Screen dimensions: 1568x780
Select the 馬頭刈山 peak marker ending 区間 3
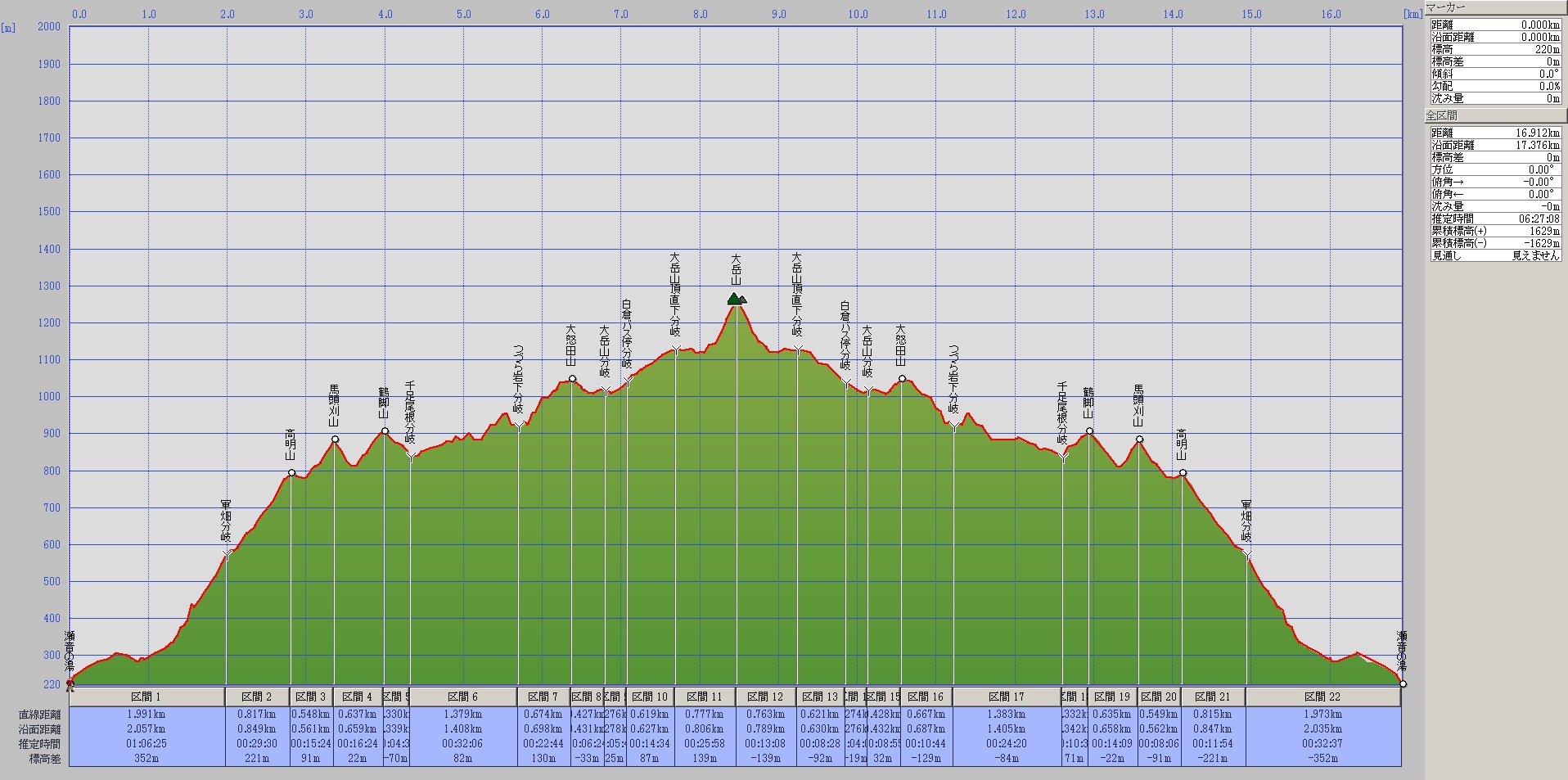tap(335, 440)
